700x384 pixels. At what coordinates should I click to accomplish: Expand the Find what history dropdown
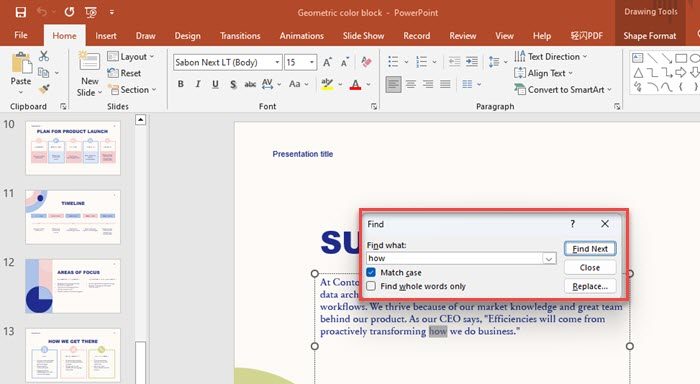click(549, 259)
